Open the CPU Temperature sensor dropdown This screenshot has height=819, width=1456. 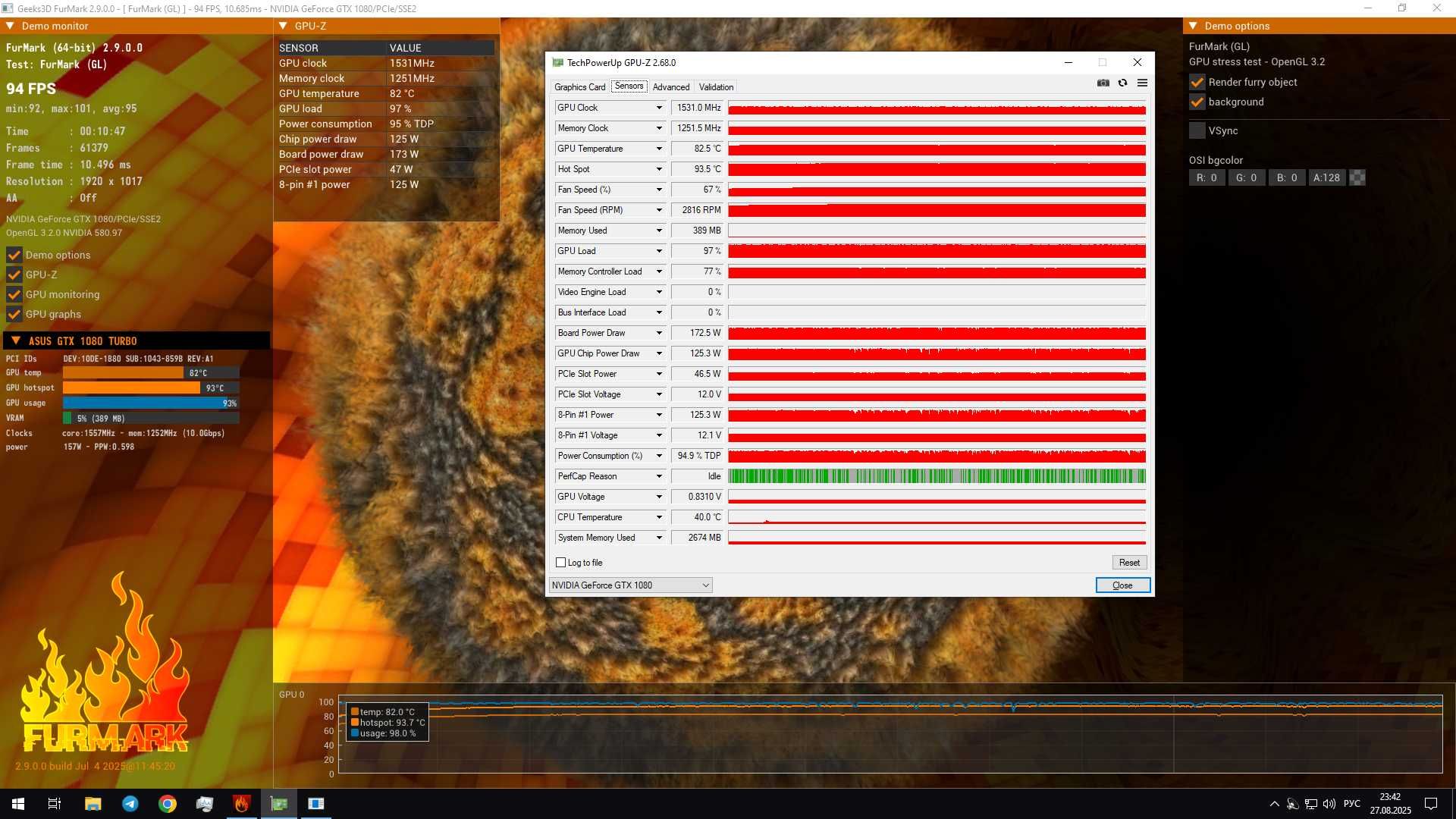pyautogui.click(x=659, y=517)
